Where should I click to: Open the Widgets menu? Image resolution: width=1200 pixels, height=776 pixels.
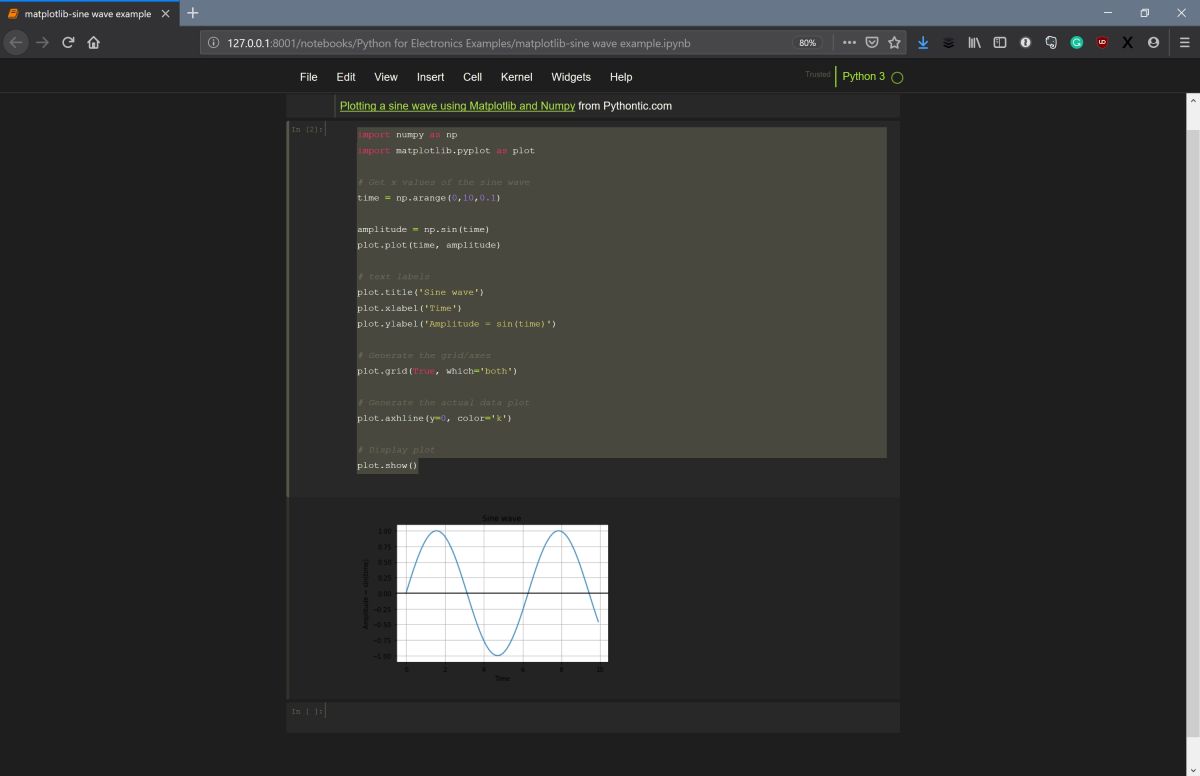[x=571, y=77]
